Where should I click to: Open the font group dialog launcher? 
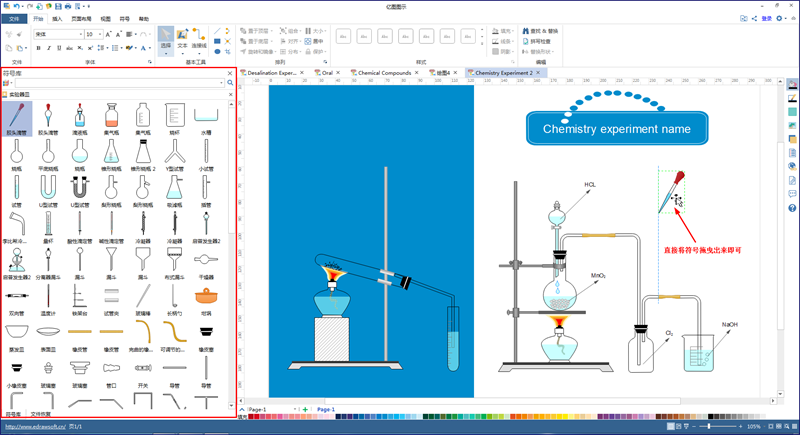(x=150, y=62)
